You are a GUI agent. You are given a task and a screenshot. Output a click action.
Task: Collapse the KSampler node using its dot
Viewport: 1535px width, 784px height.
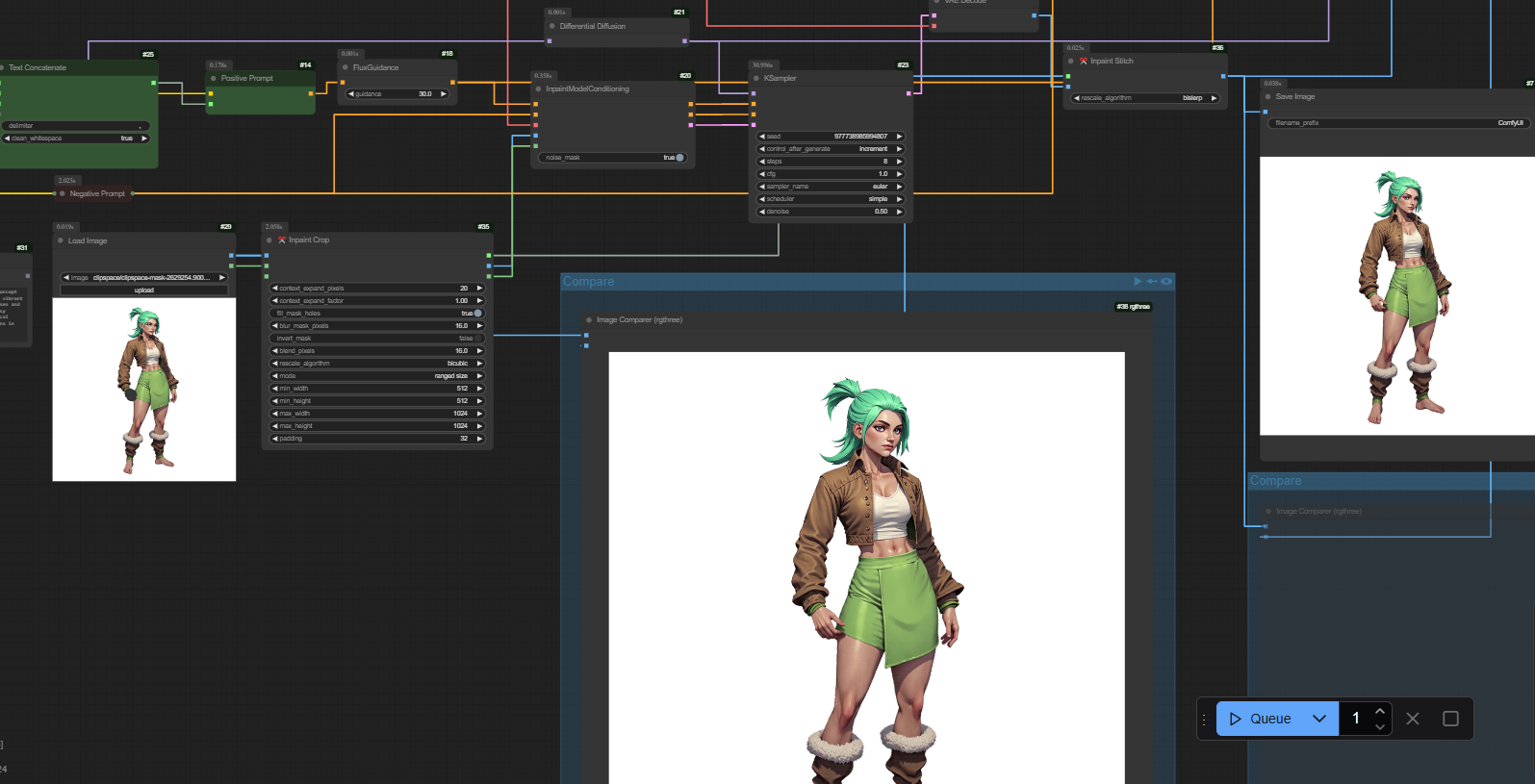coord(756,79)
